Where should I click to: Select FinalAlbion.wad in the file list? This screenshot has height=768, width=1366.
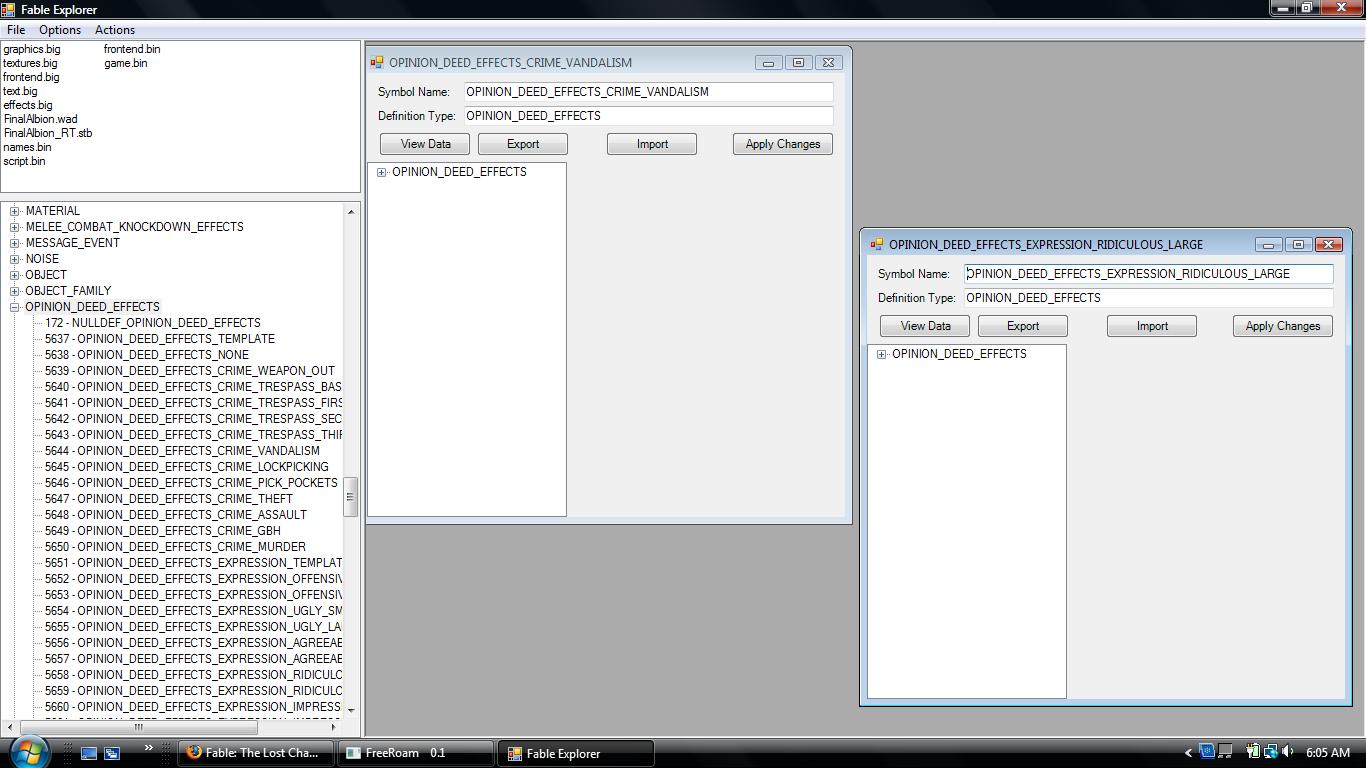click(40, 119)
